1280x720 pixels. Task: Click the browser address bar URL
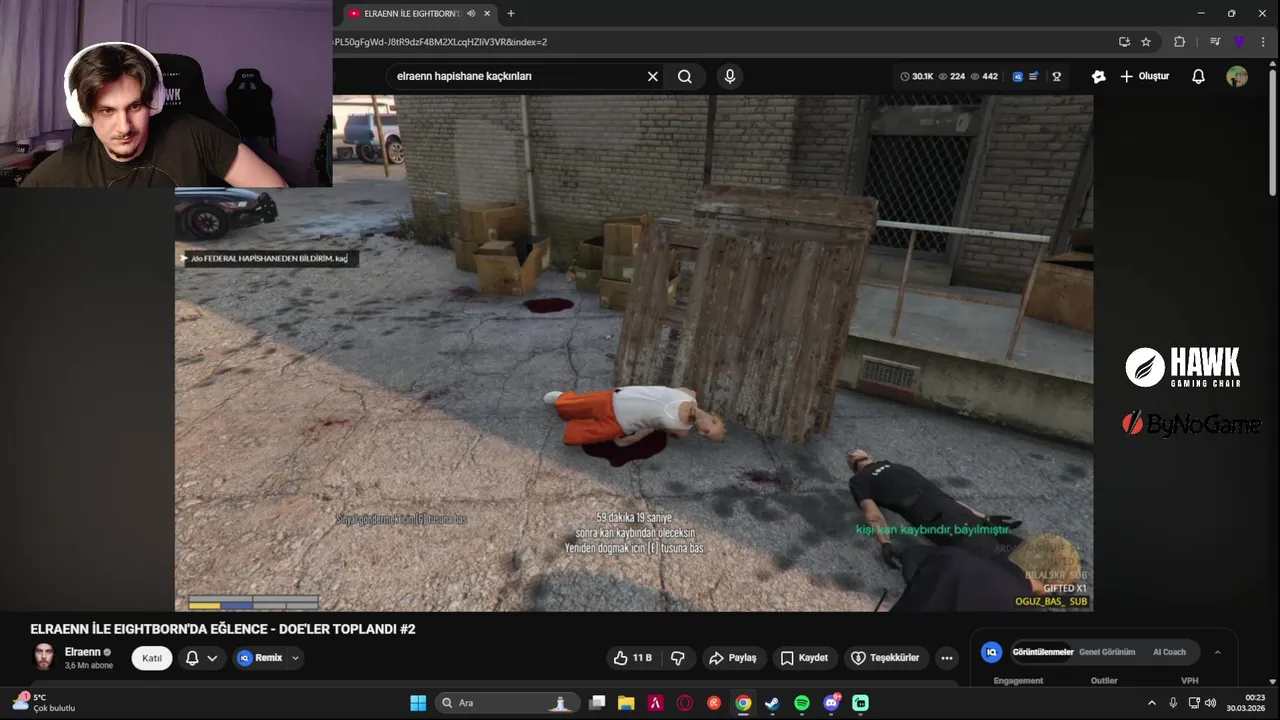(440, 42)
